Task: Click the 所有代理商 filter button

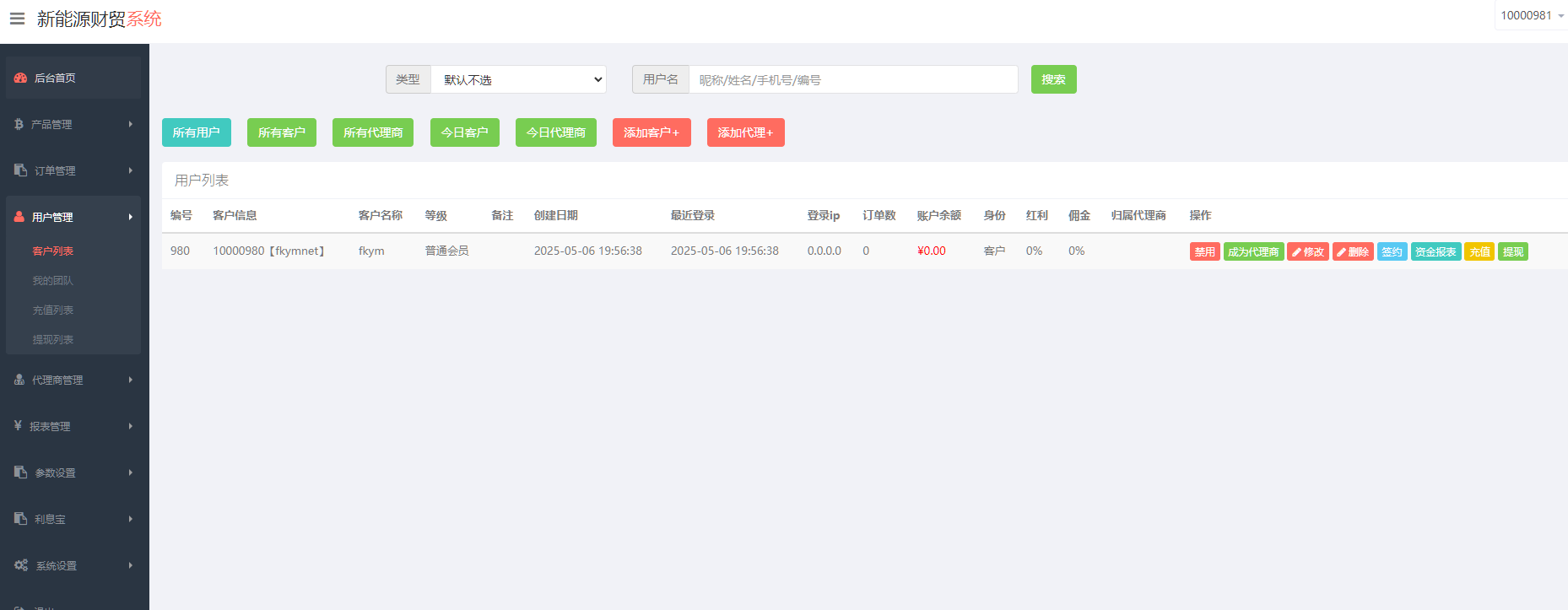Action: tap(372, 132)
